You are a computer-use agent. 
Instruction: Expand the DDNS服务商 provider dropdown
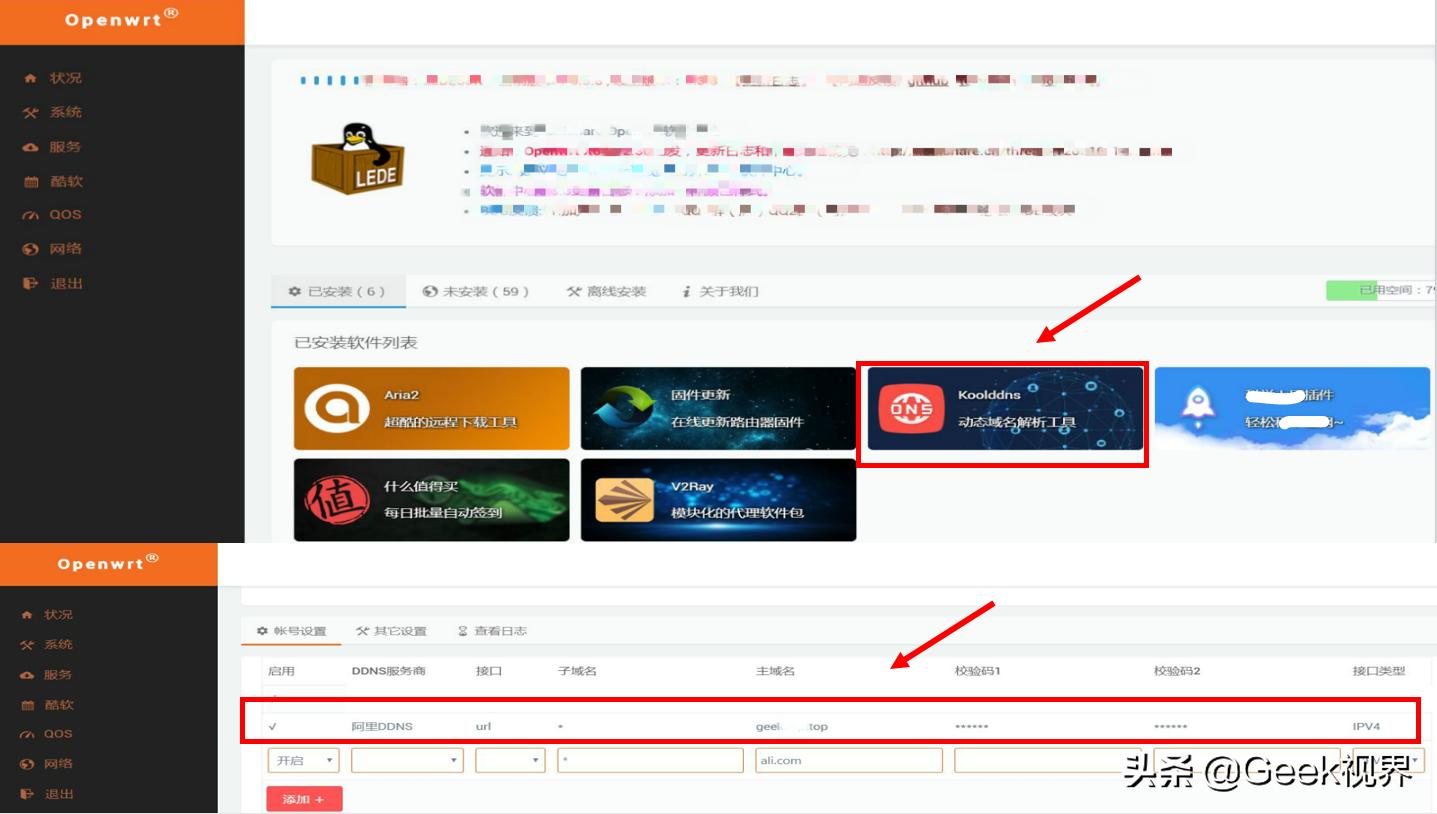pyautogui.click(x=407, y=761)
